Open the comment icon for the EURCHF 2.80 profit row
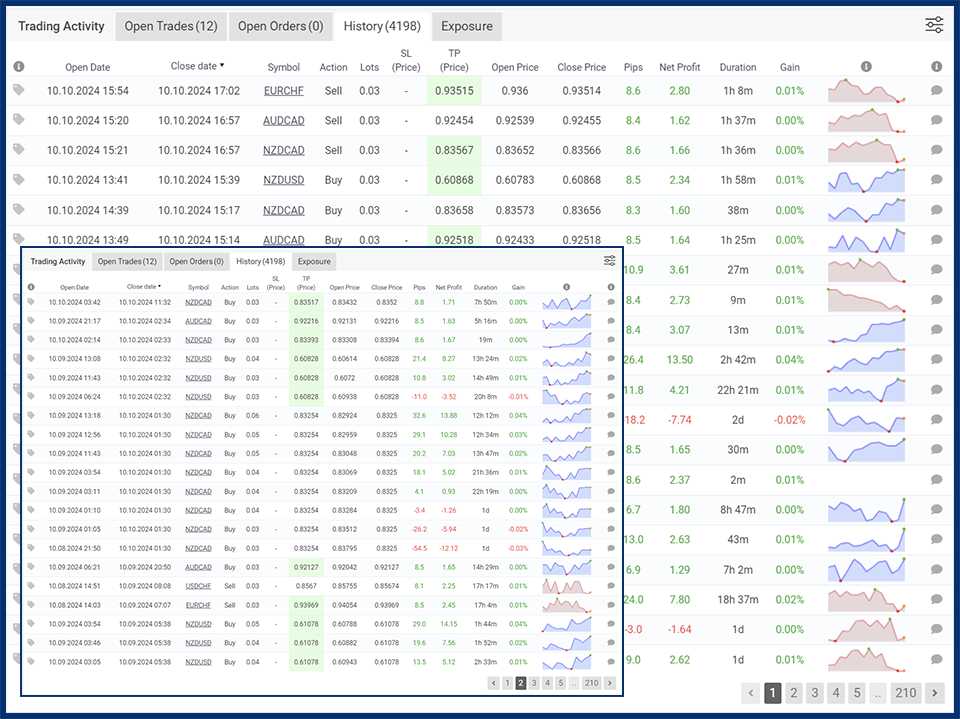960x719 pixels. coord(936,90)
